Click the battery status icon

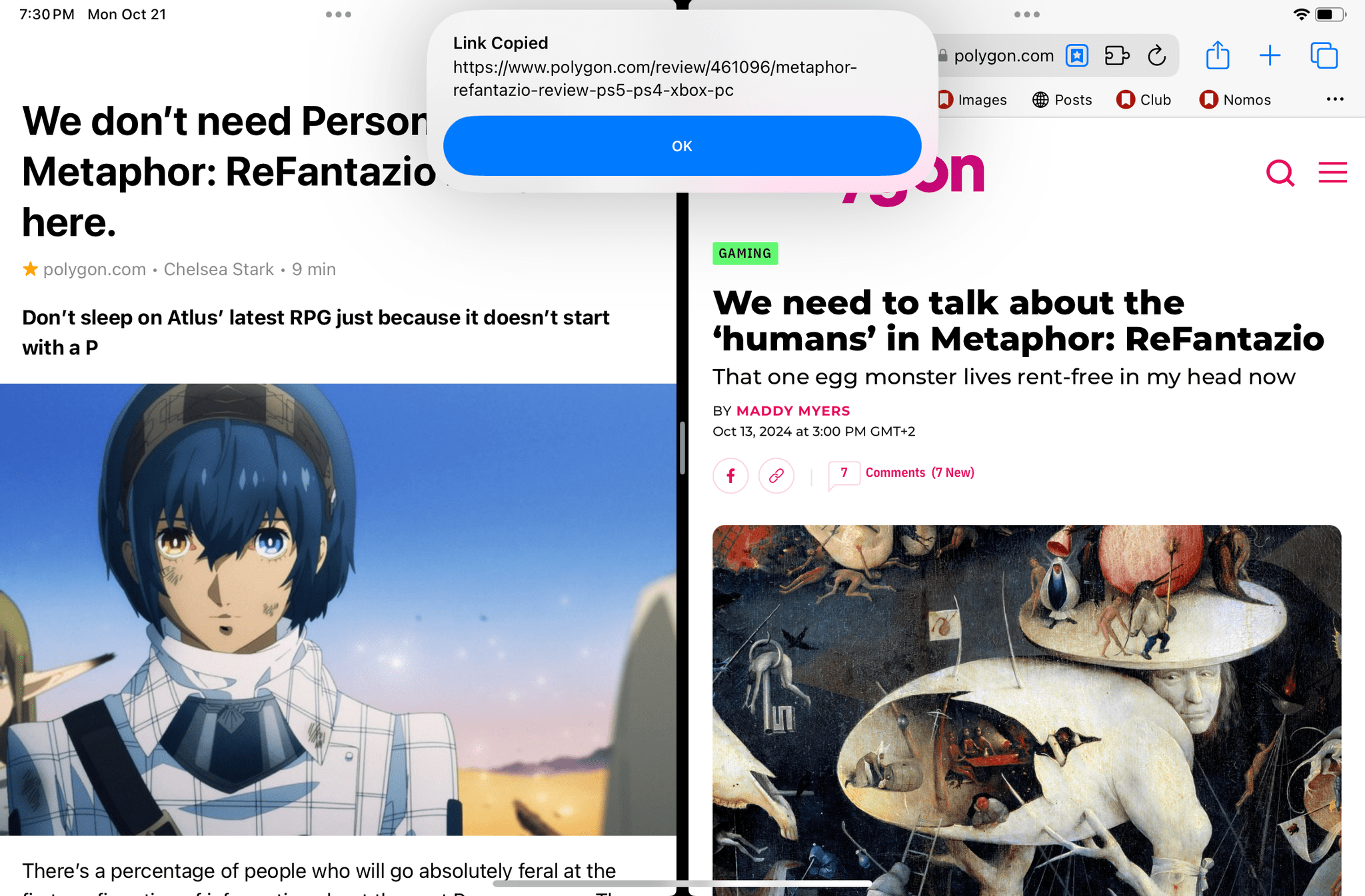tap(1330, 15)
